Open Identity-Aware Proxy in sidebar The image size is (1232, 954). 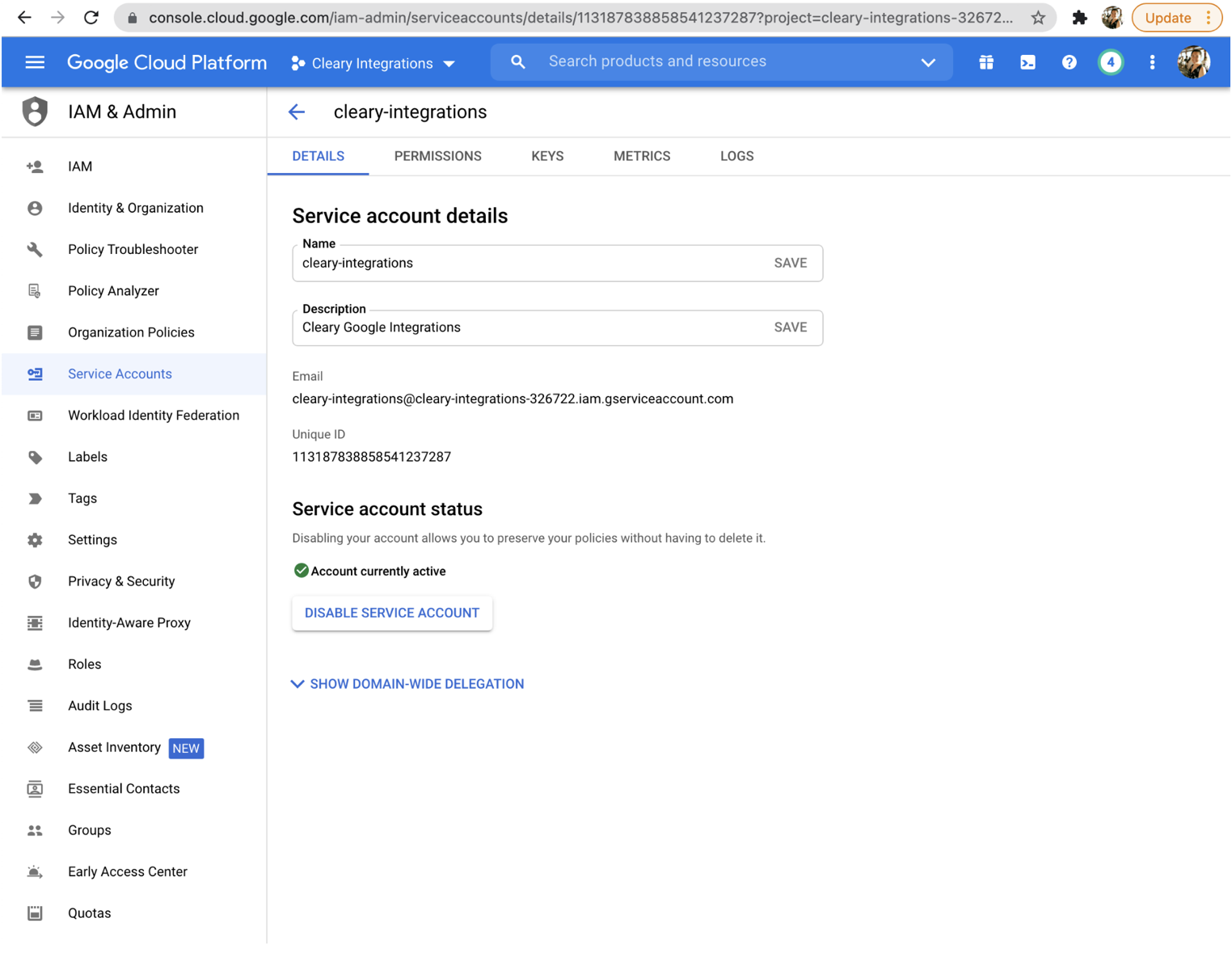click(x=134, y=623)
